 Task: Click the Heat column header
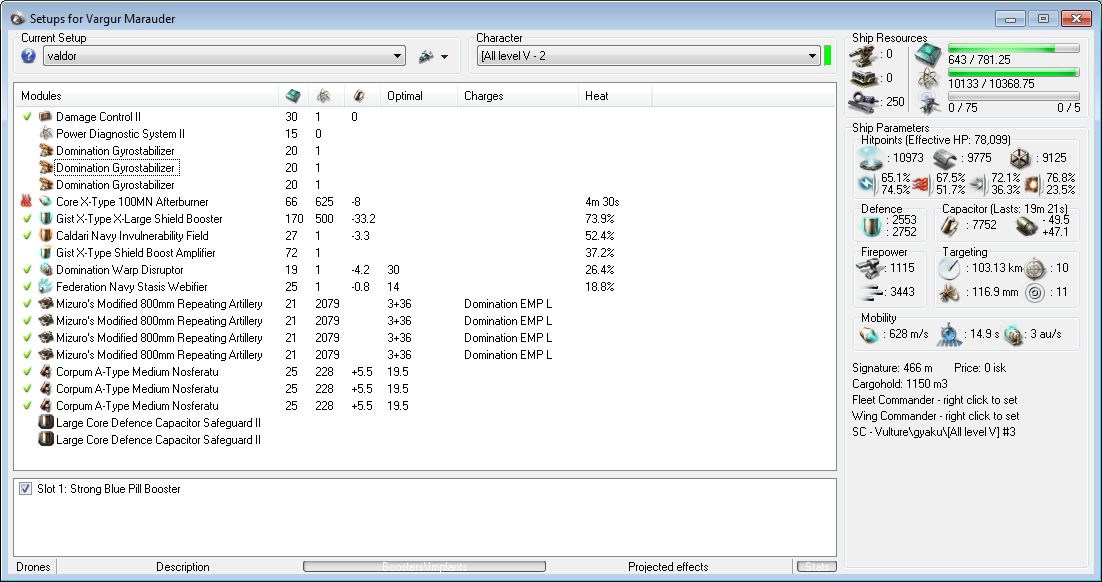615,96
